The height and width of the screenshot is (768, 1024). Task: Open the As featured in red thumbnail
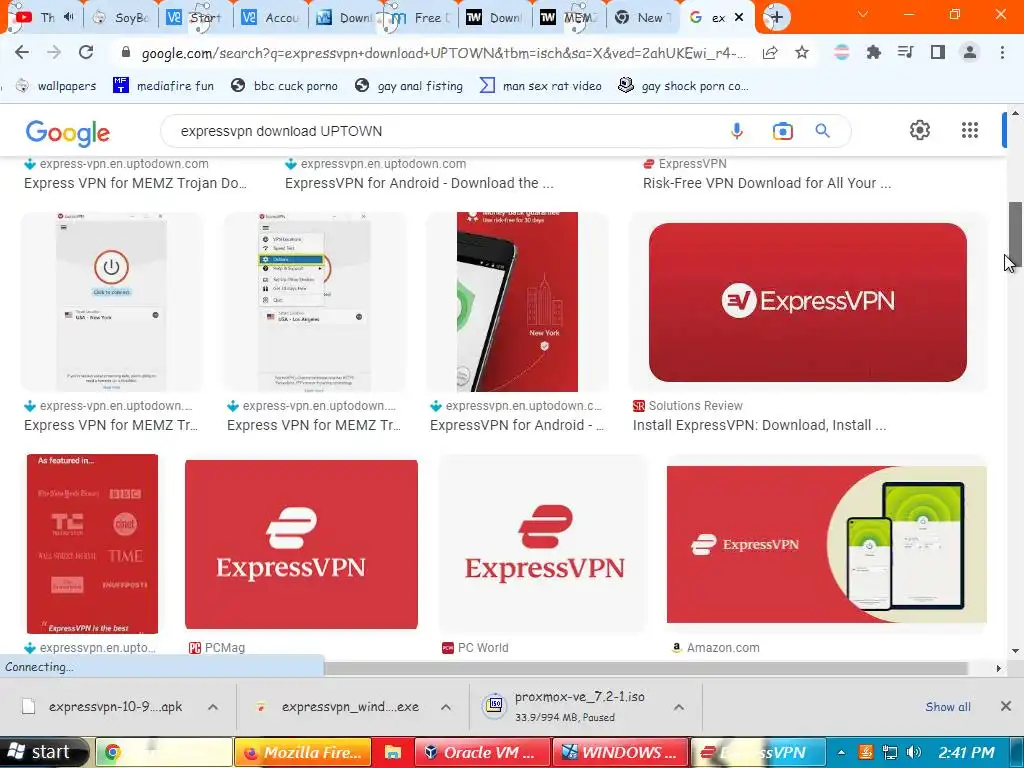(92, 543)
